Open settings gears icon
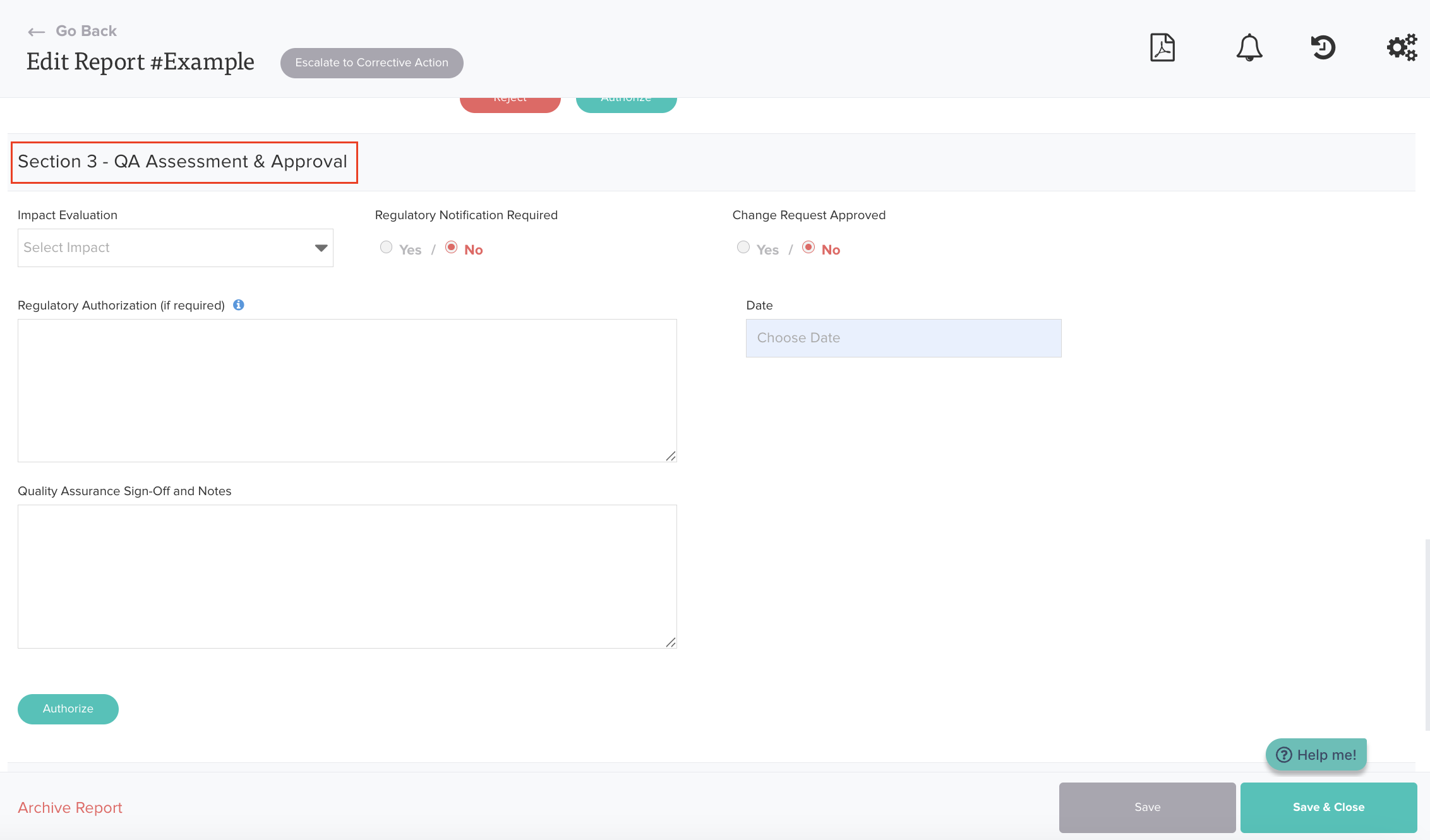This screenshot has width=1430, height=840. [1402, 47]
